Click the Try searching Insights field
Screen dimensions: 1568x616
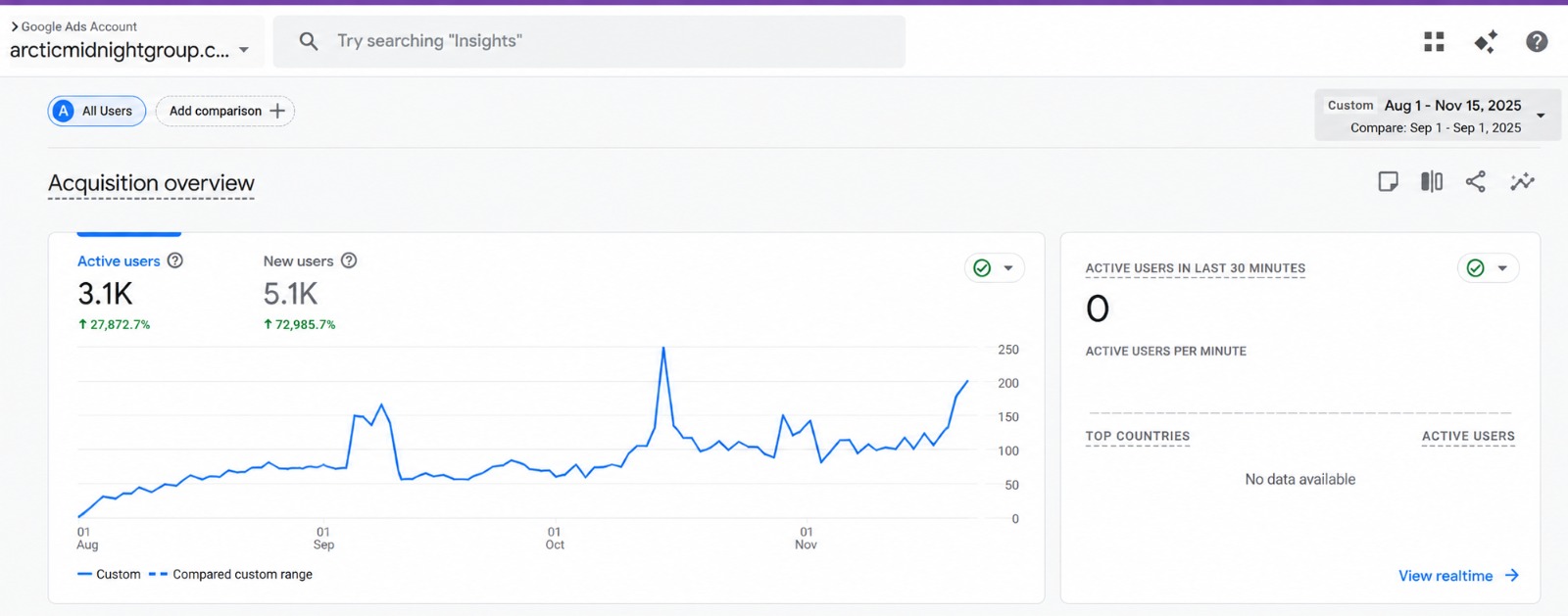(589, 41)
